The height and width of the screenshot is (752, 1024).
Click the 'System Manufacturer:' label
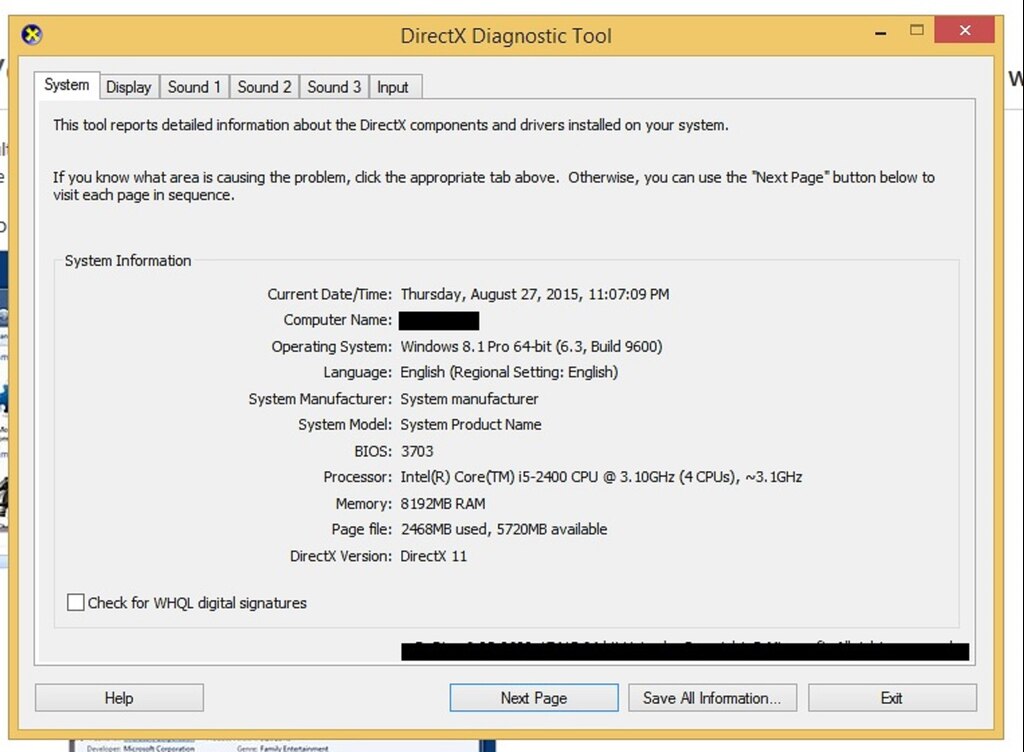(x=320, y=399)
